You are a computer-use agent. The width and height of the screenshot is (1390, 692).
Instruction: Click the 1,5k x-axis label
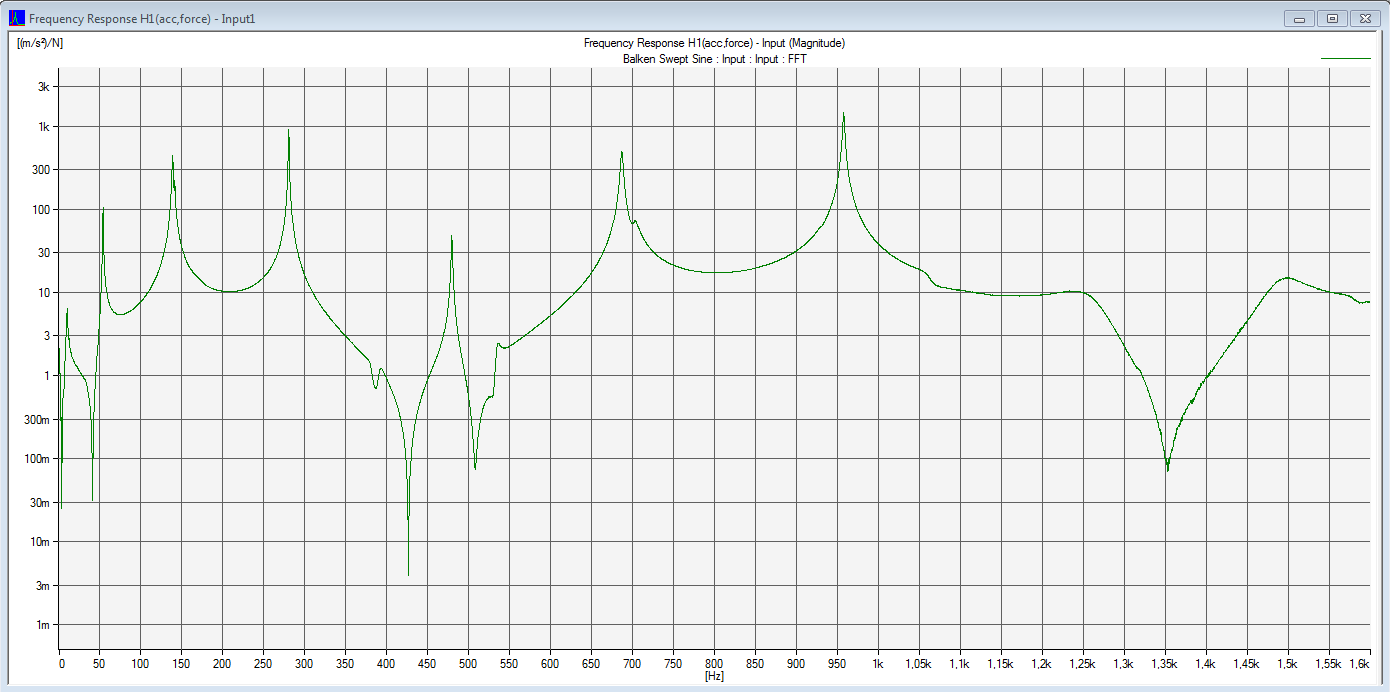(1288, 664)
